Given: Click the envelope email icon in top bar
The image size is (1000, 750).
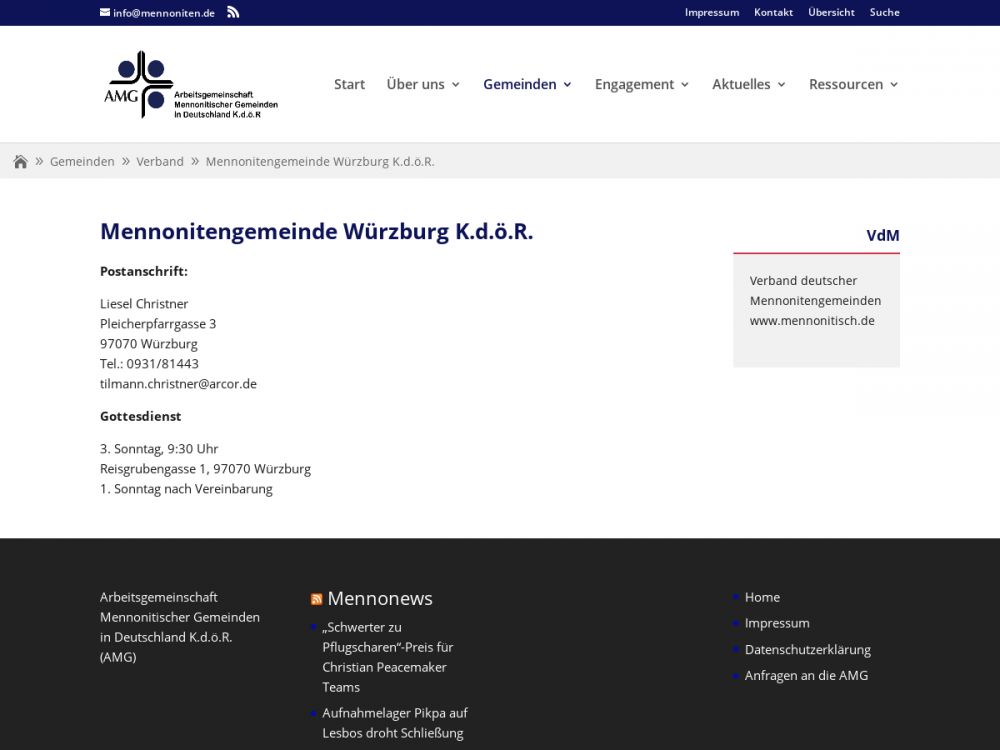Looking at the screenshot, I should [x=105, y=13].
